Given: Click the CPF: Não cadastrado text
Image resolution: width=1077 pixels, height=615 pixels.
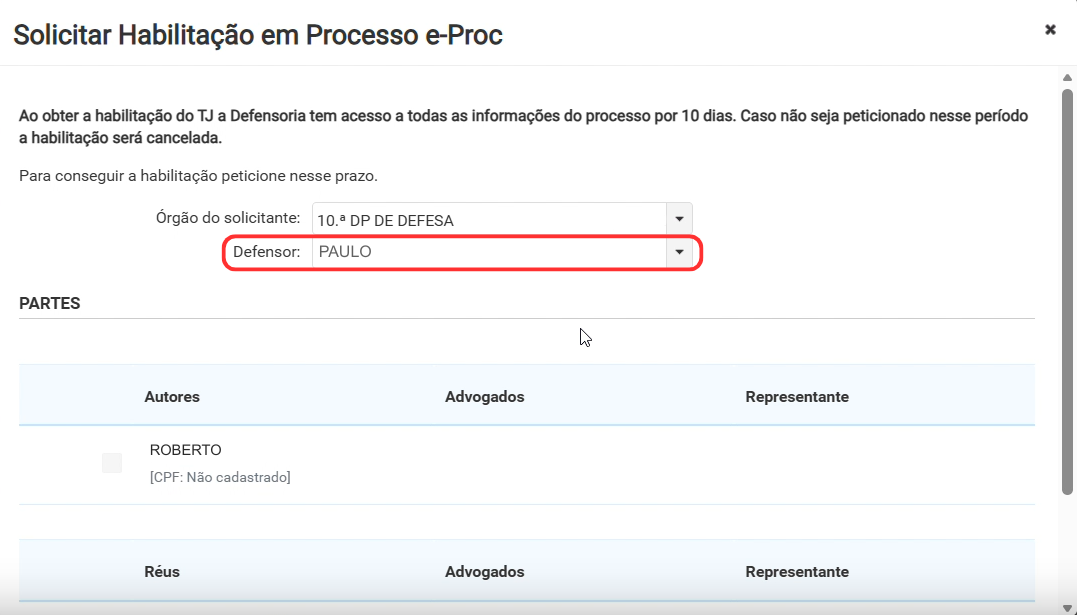Looking at the screenshot, I should (220, 477).
